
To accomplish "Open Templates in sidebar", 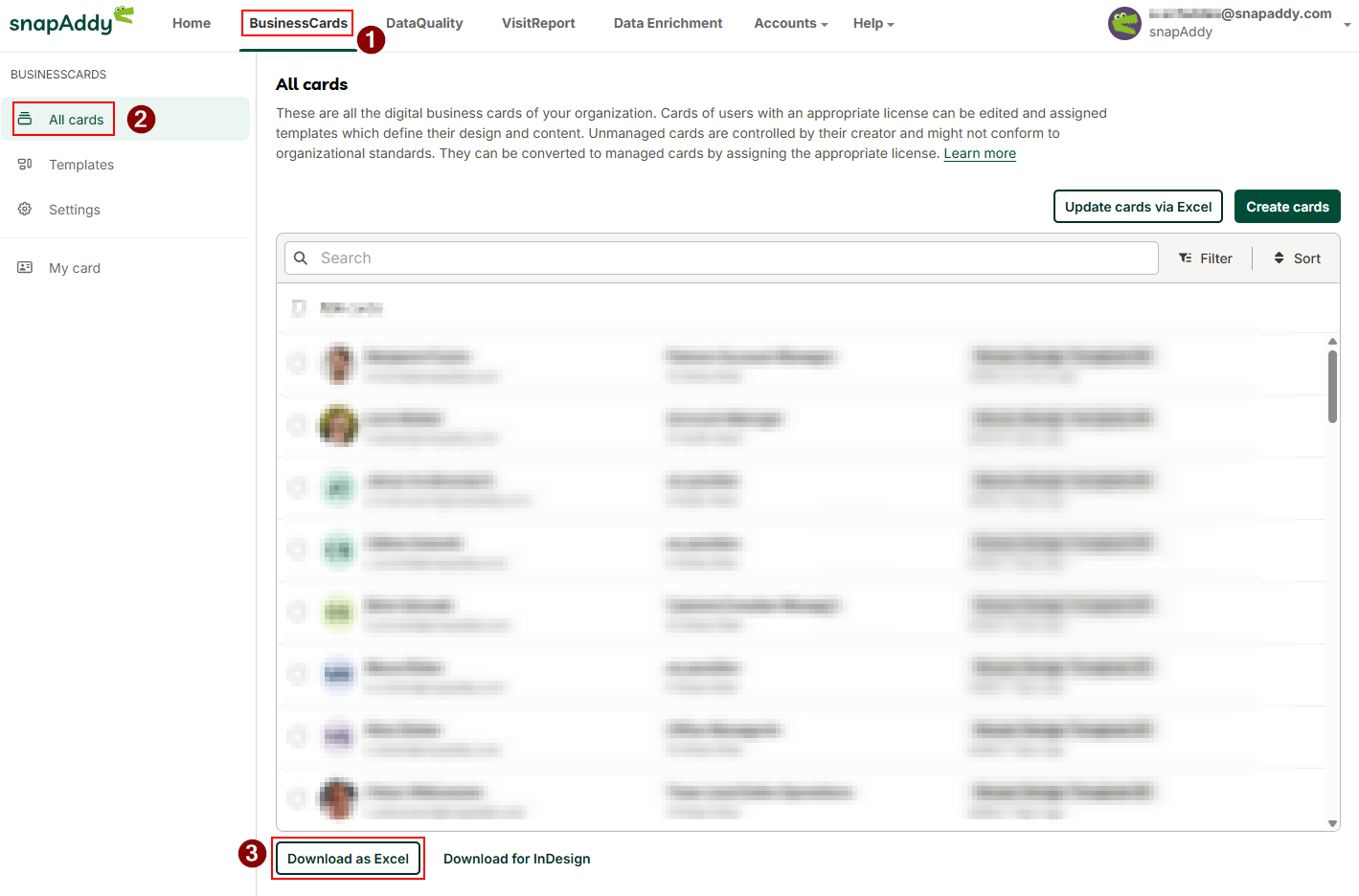I will tap(81, 165).
